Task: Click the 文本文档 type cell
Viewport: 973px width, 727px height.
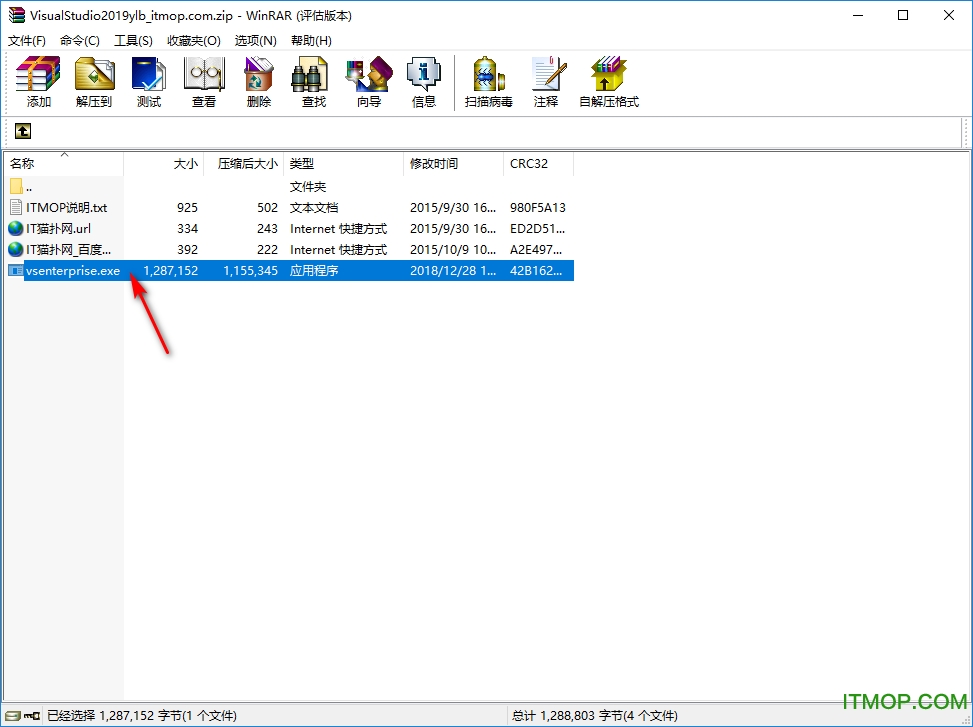Action: [314, 207]
